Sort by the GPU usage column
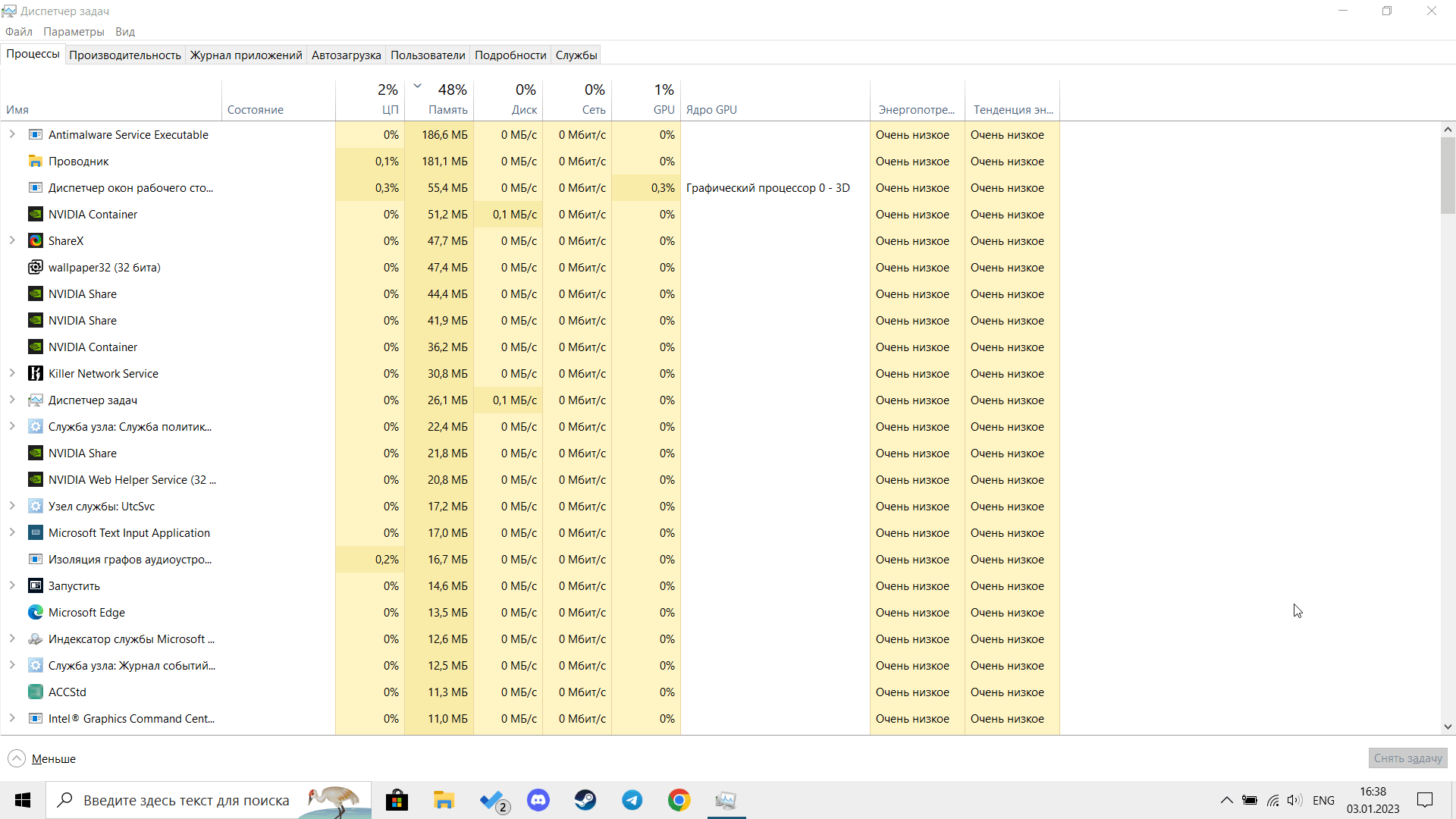 [x=646, y=99]
